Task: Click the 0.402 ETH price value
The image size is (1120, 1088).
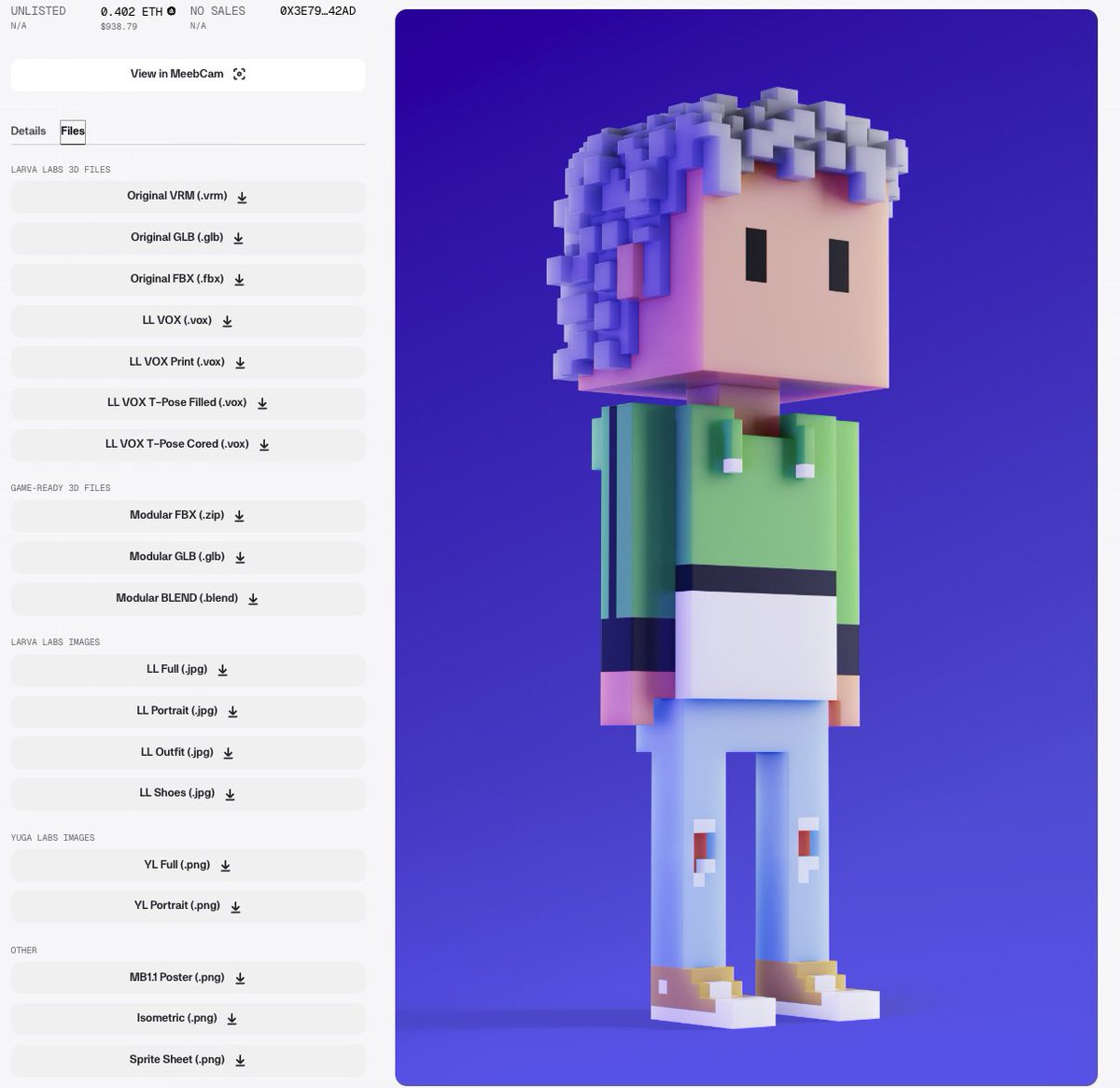Action: (132, 12)
